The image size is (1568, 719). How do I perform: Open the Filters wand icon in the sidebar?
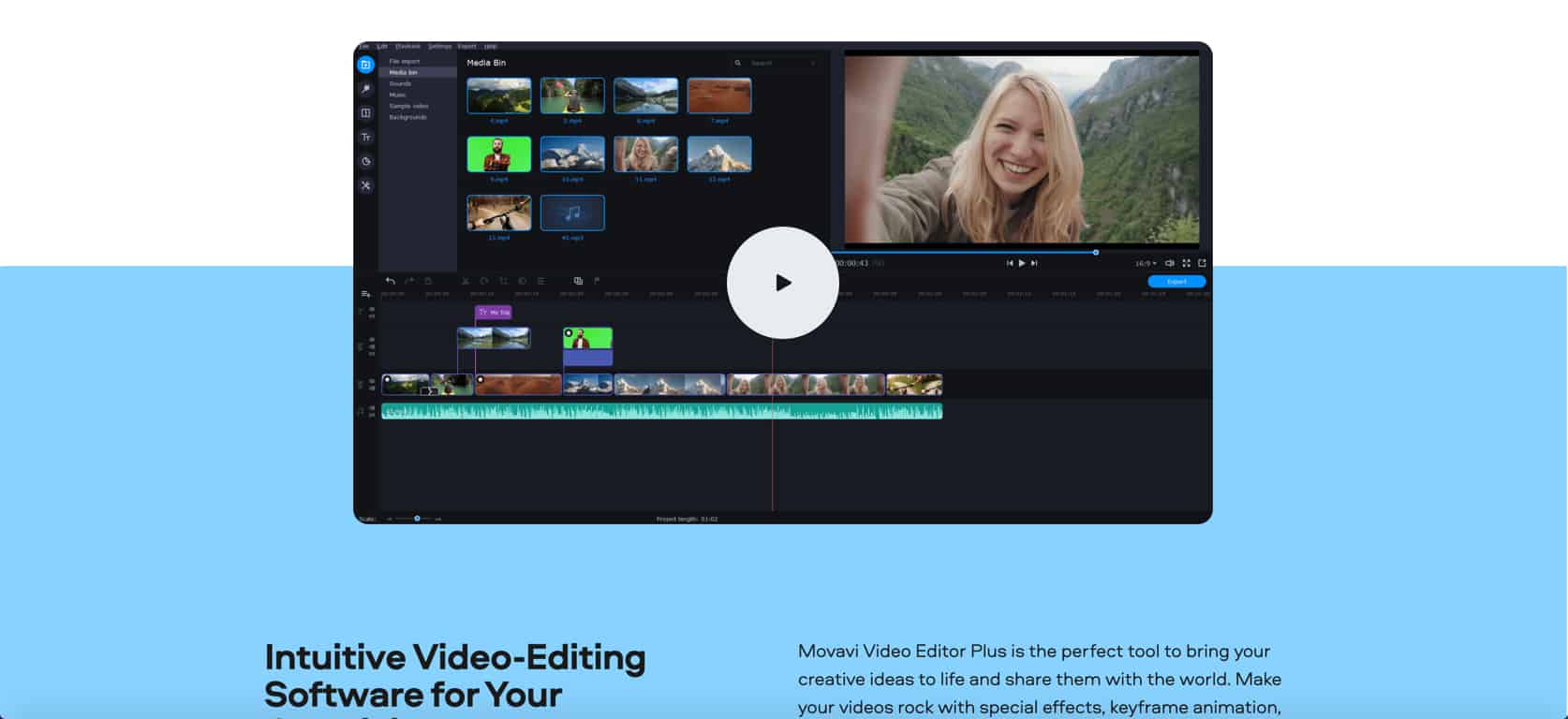[365, 89]
